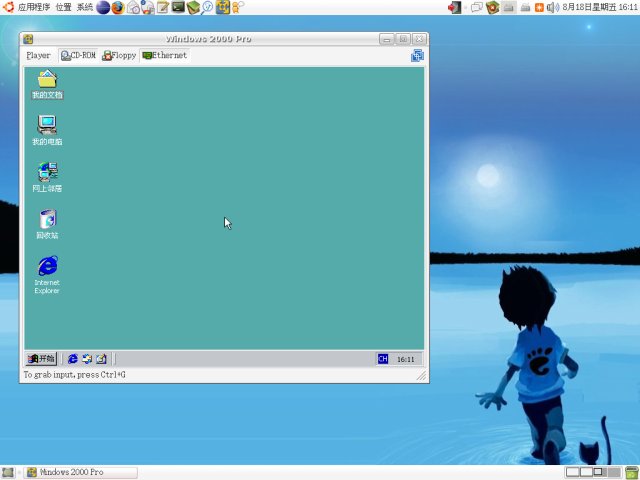Click the 'To grab input, press Ctrl+G' status text
Screen dimensions: 640x480
[75, 374]
